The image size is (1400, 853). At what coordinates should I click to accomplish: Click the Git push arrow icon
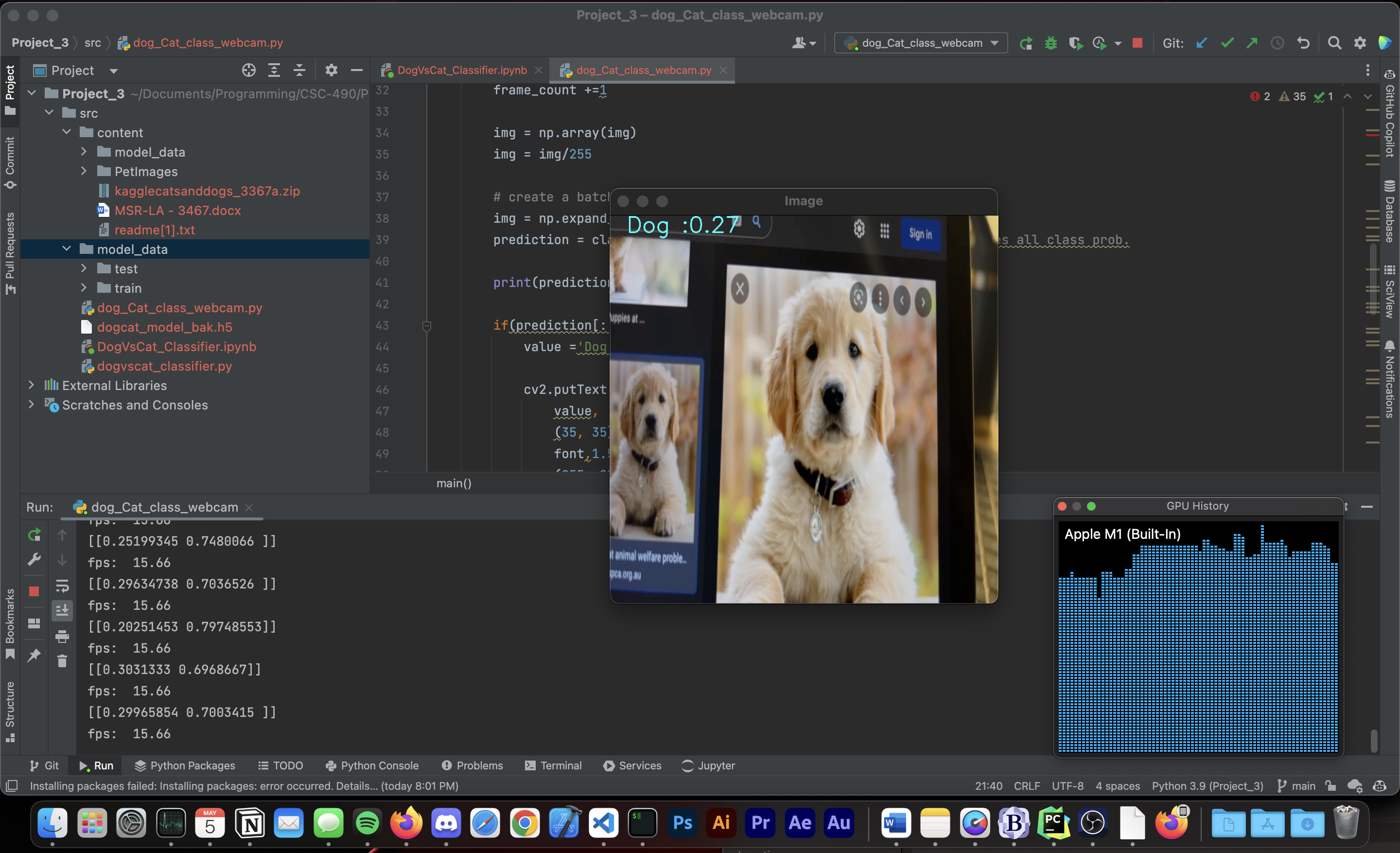click(1252, 43)
